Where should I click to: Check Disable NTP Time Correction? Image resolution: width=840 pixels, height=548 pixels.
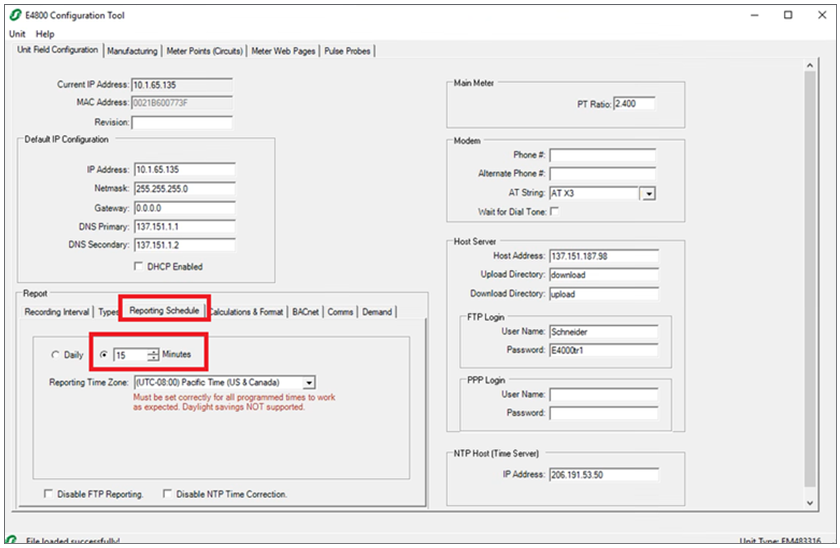click(167, 493)
